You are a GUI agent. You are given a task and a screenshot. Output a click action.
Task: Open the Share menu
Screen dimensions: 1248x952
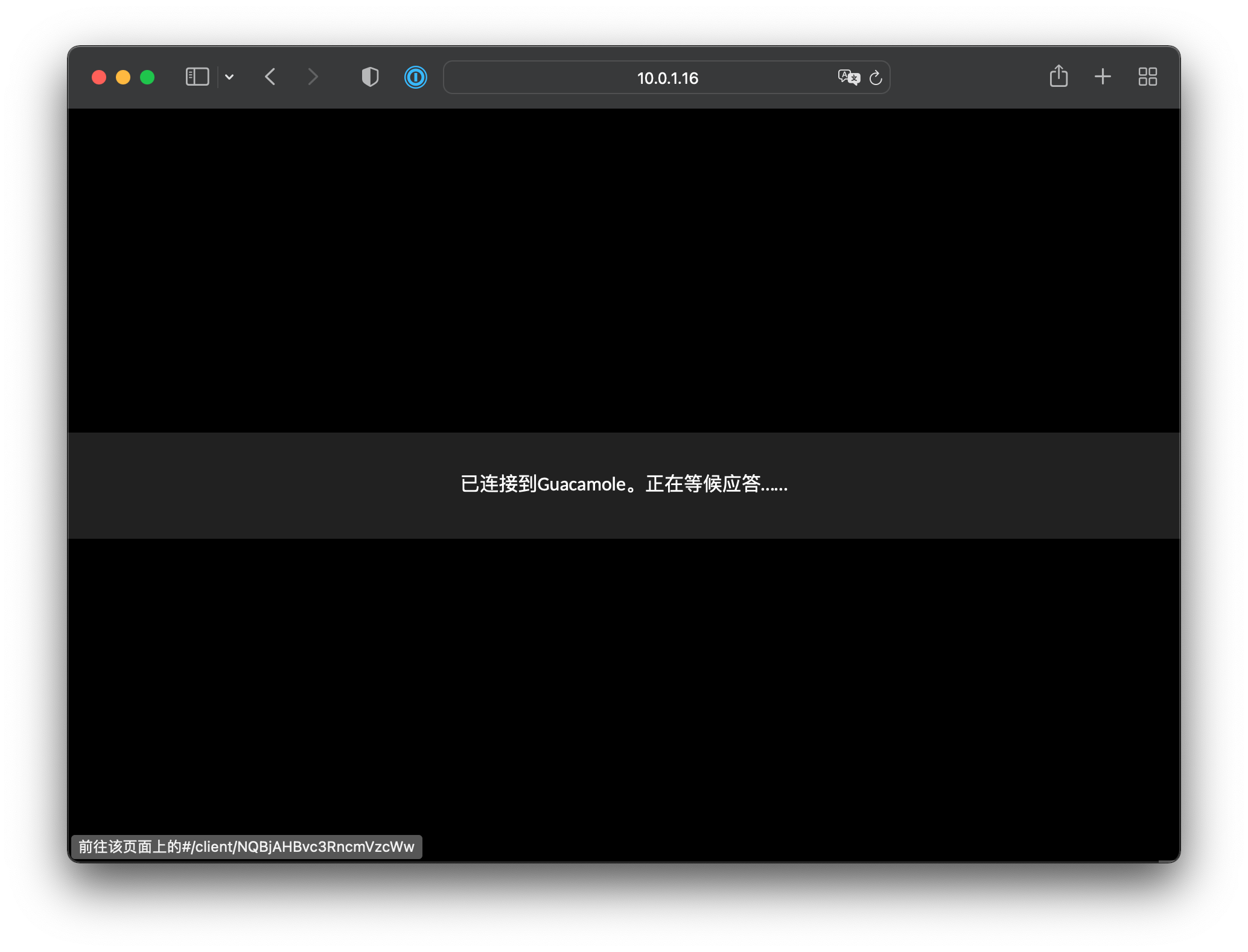pyautogui.click(x=1059, y=77)
